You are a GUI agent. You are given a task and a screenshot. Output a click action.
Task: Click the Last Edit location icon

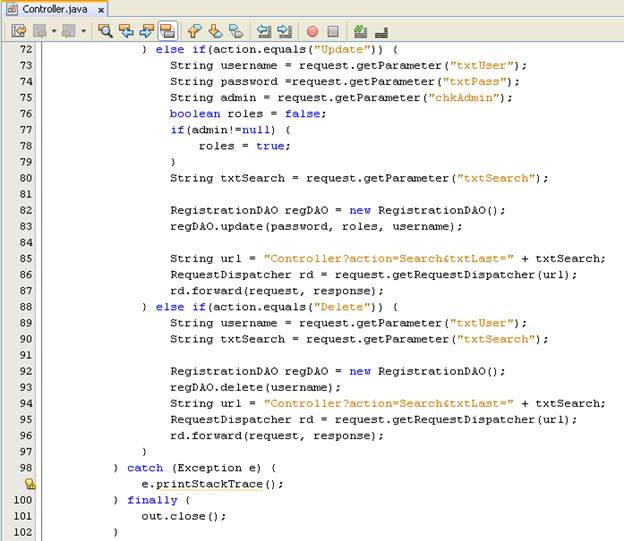click(19, 31)
